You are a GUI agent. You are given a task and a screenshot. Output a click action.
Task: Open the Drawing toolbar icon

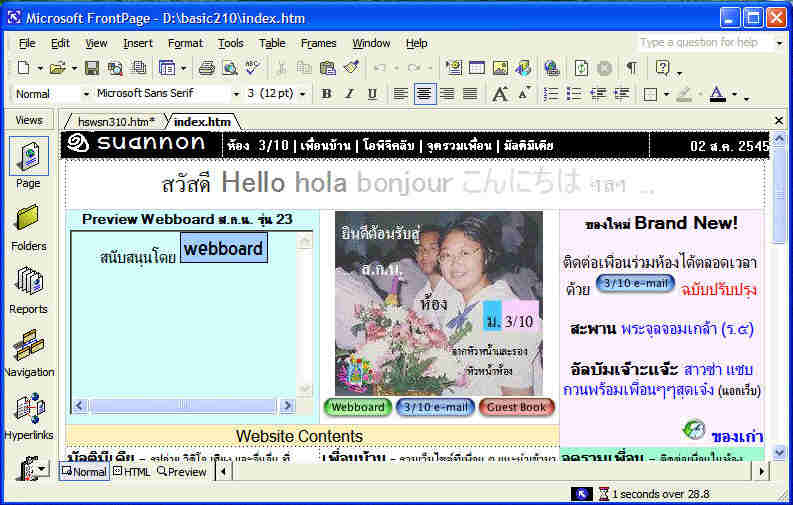coord(523,68)
